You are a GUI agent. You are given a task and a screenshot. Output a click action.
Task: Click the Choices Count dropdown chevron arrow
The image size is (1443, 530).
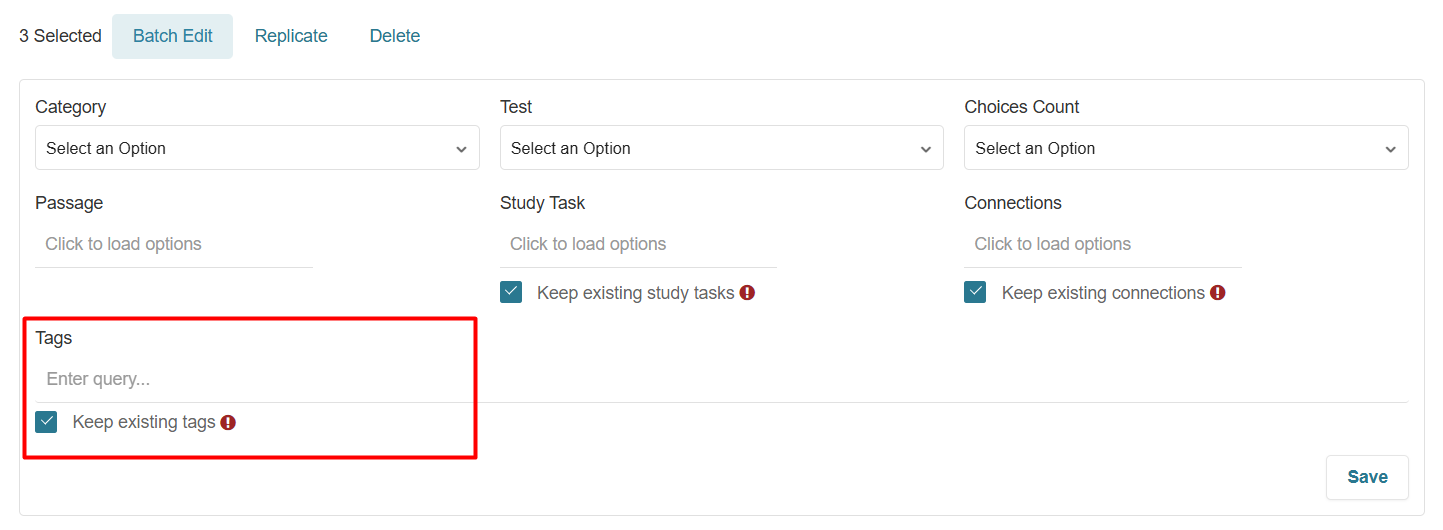[1390, 149]
